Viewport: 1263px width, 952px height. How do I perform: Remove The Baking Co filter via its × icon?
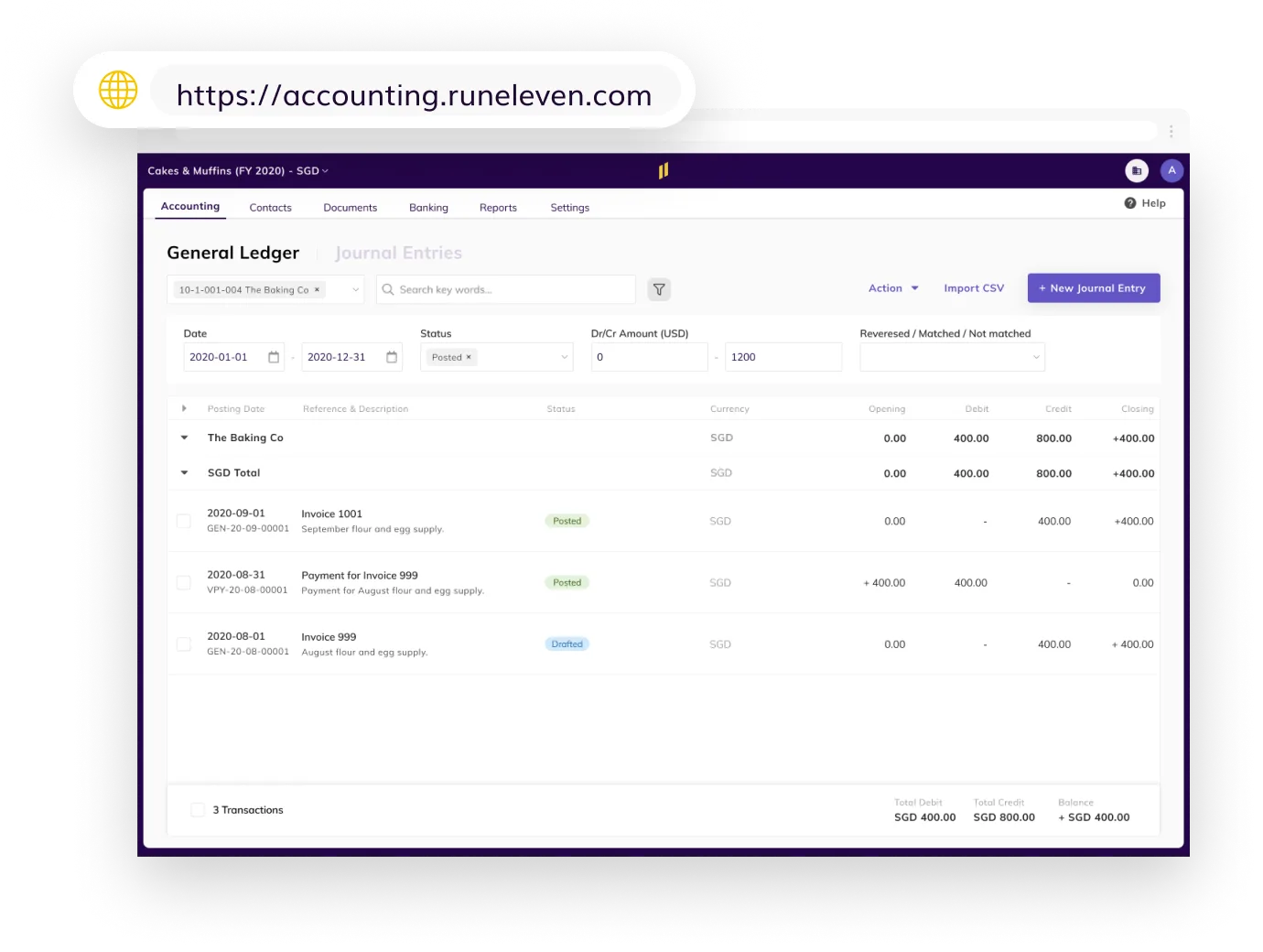point(317,289)
